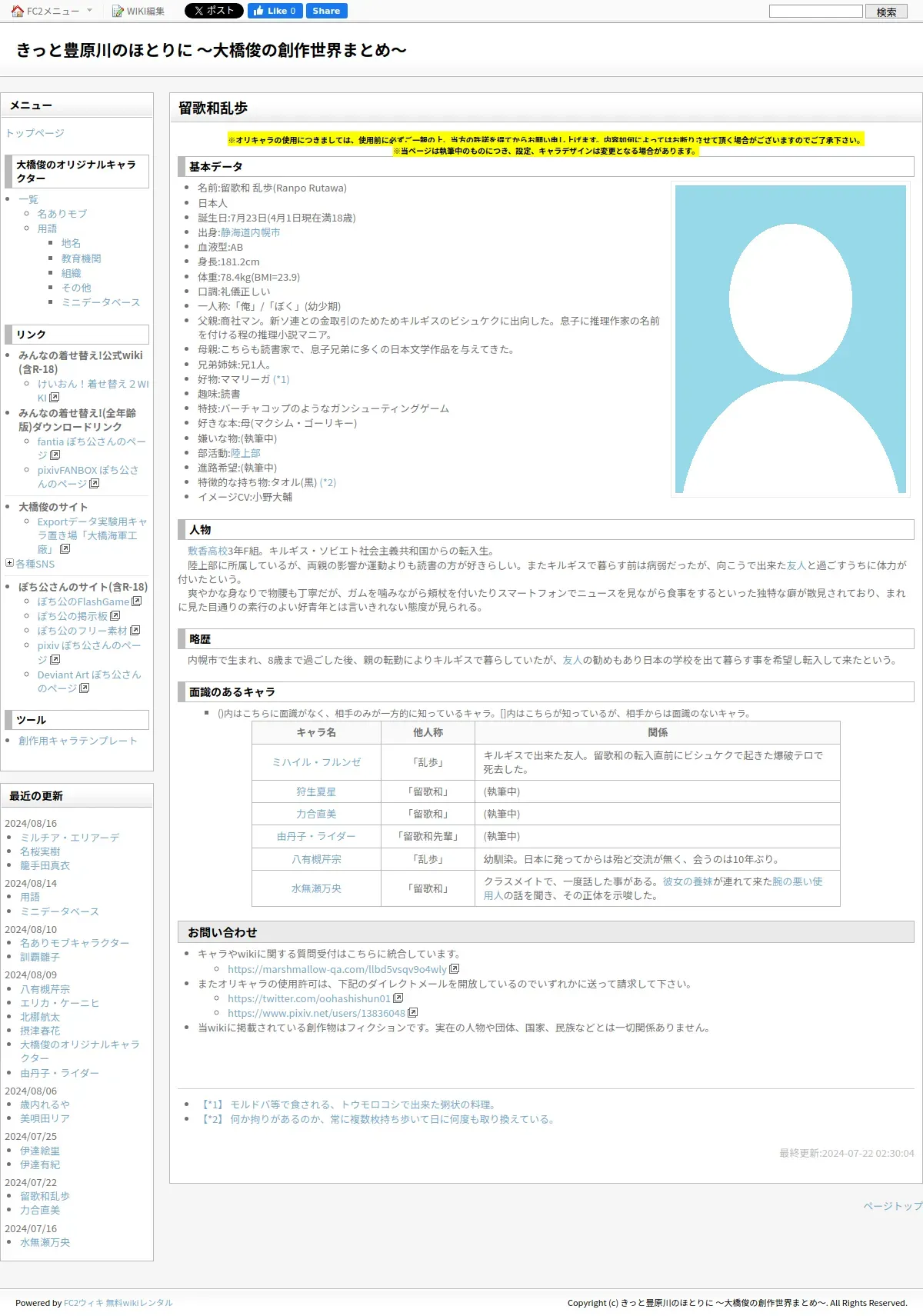Screen dimensions: 923x1316
Task: Select 組織 in the menu
Action: click(x=71, y=273)
